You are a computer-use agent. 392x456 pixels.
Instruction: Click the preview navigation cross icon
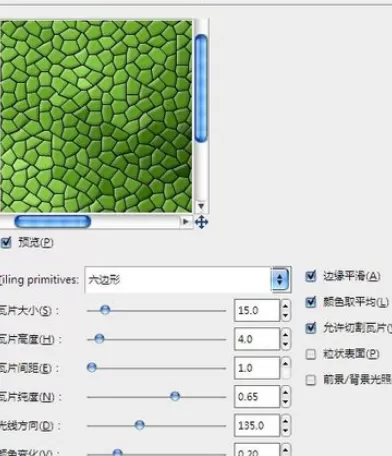tap(201, 222)
